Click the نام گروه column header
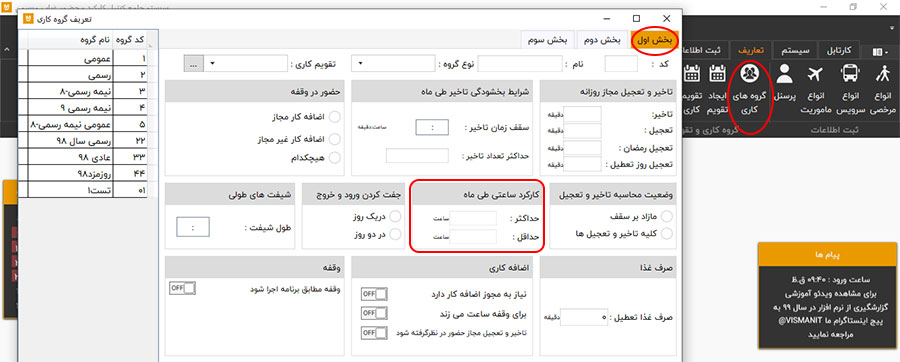900x362 pixels. 71,40
